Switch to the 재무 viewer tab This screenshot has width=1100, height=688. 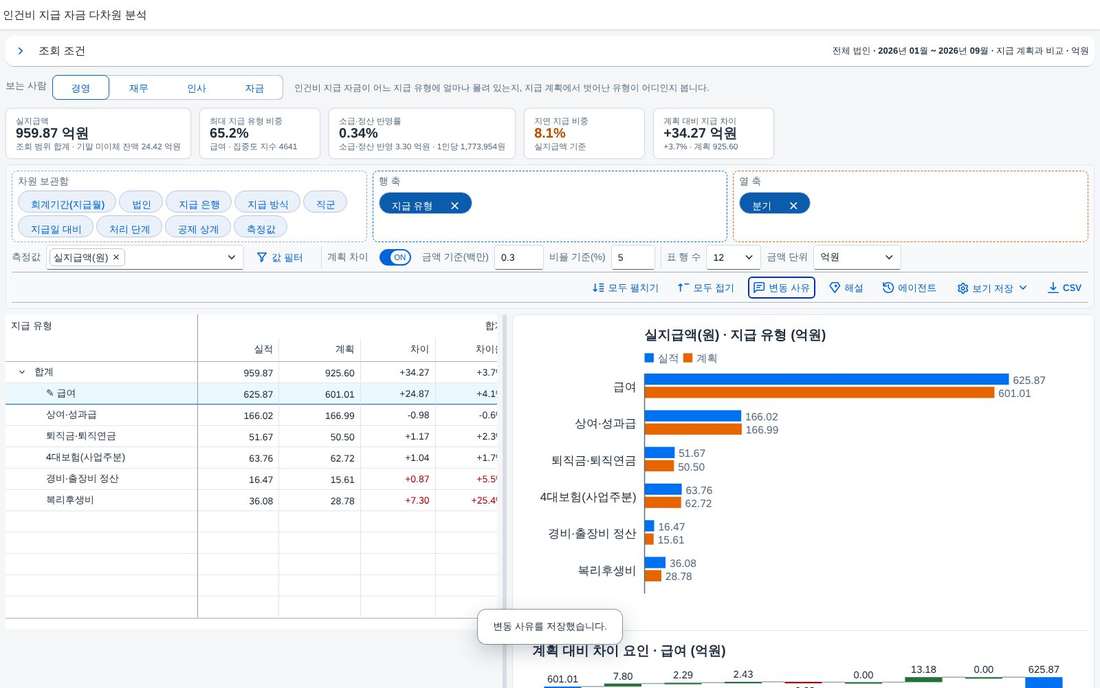138,88
